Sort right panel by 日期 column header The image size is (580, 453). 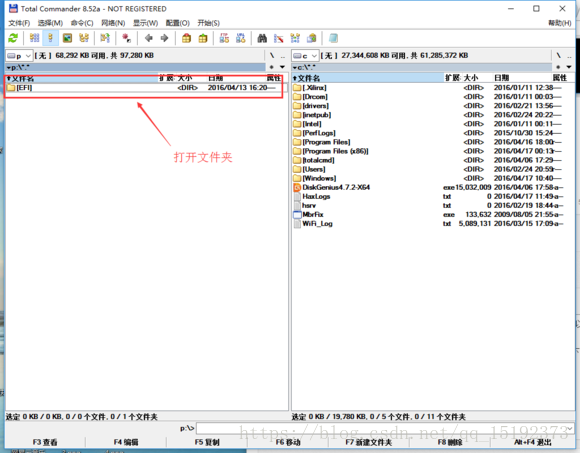(x=522, y=78)
